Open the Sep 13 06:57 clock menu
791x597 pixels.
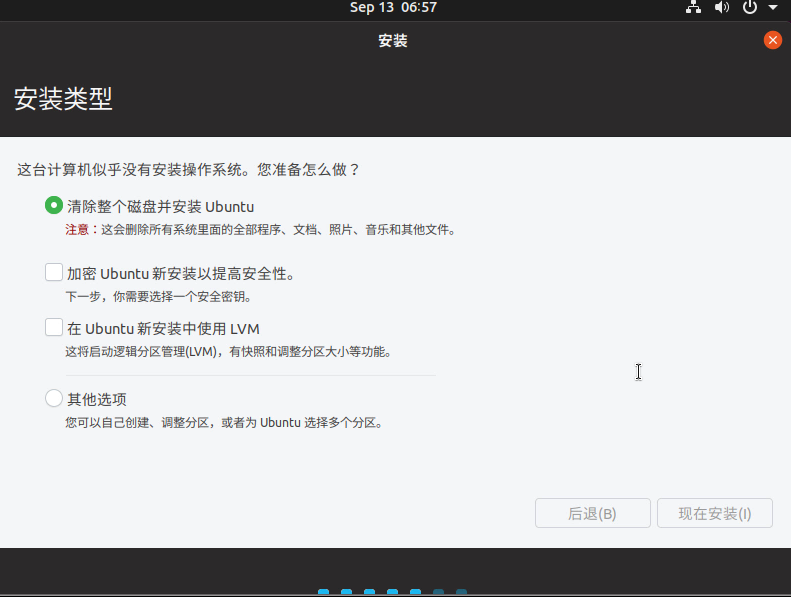pyautogui.click(x=393, y=7)
